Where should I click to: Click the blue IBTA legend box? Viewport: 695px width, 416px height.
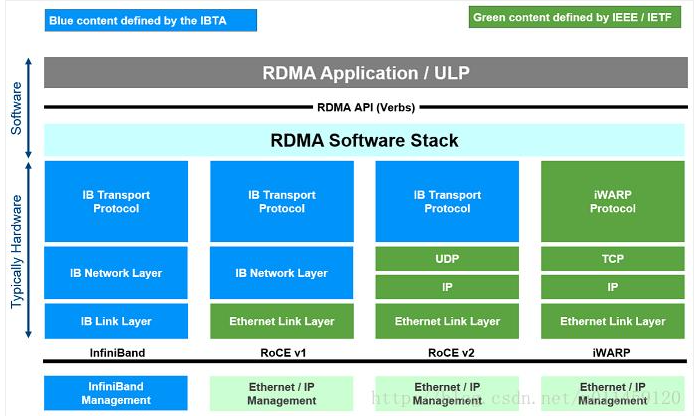[x=151, y=20]
